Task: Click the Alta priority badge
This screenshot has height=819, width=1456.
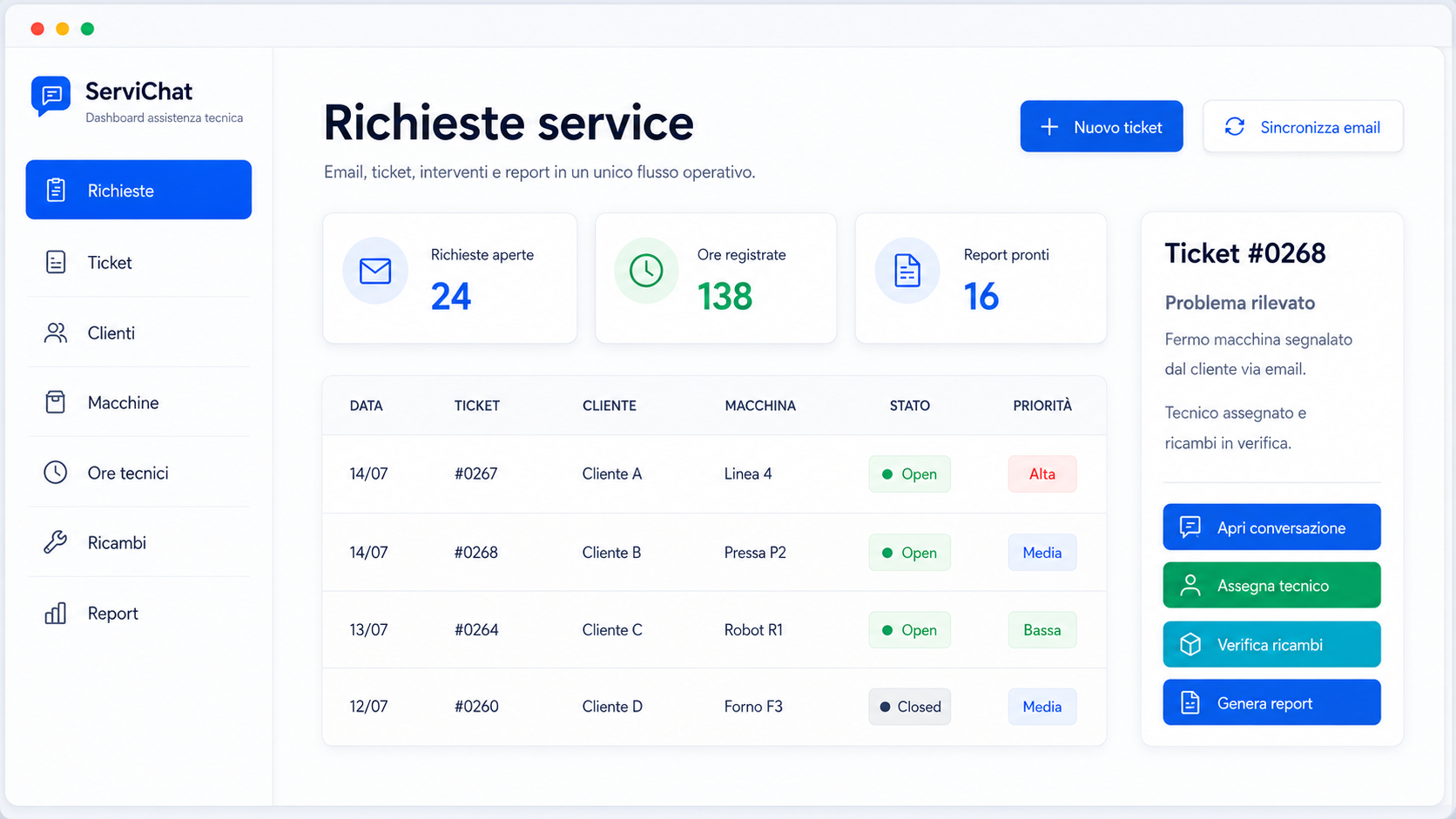Action: coord(1042,474)
